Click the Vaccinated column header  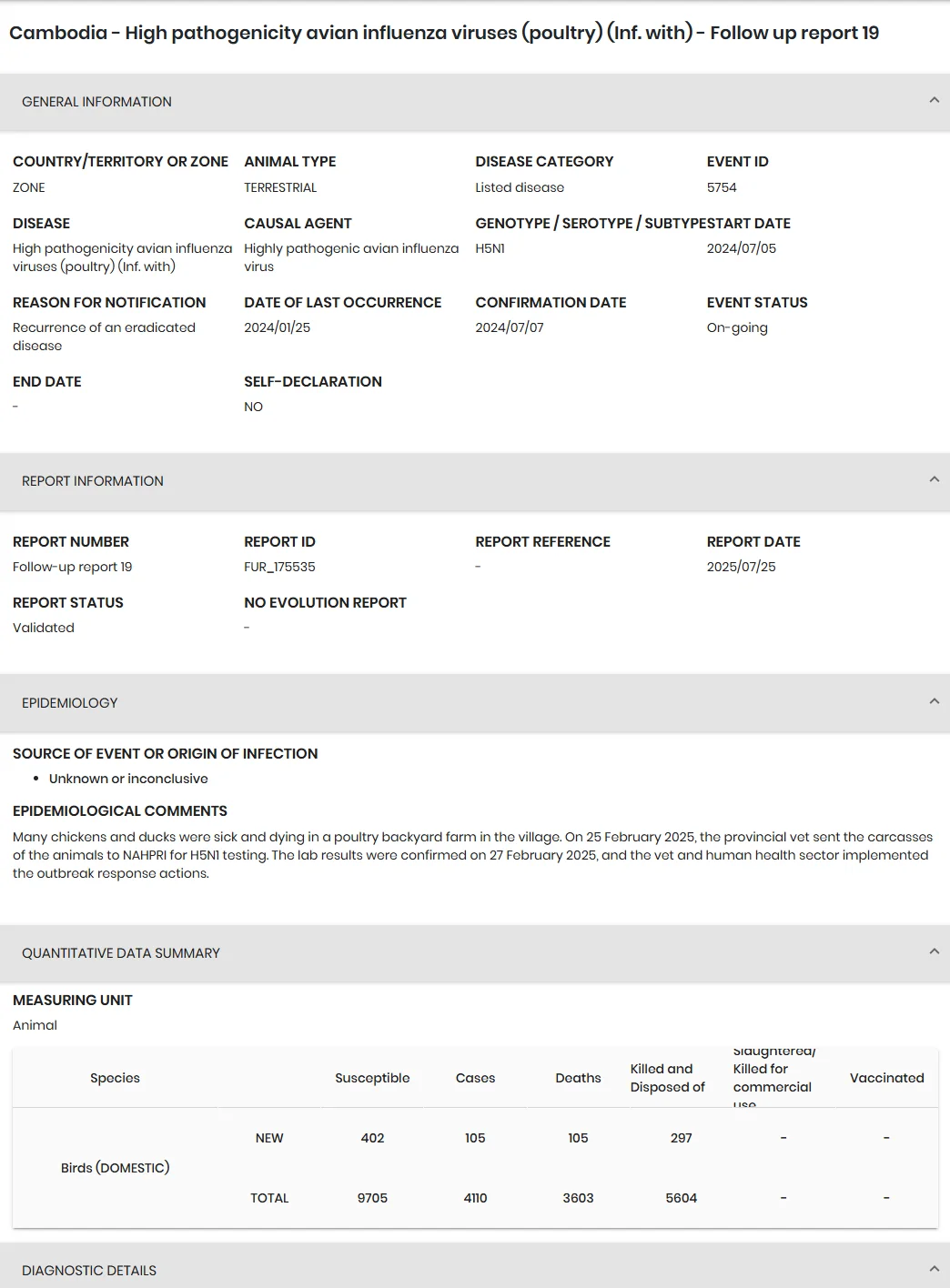[886, 1078]
